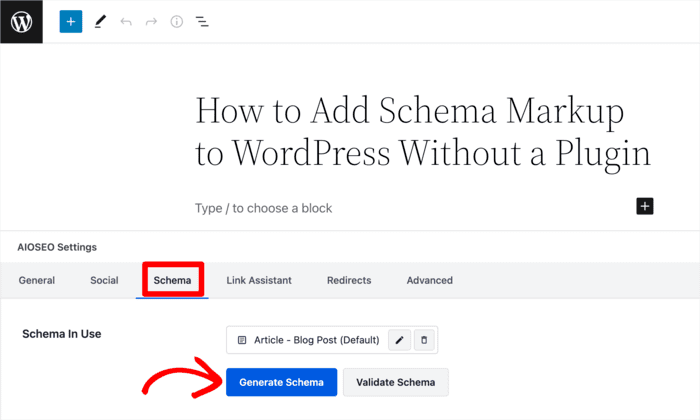
Task: Click the post title text
Action: coord(423,133)
